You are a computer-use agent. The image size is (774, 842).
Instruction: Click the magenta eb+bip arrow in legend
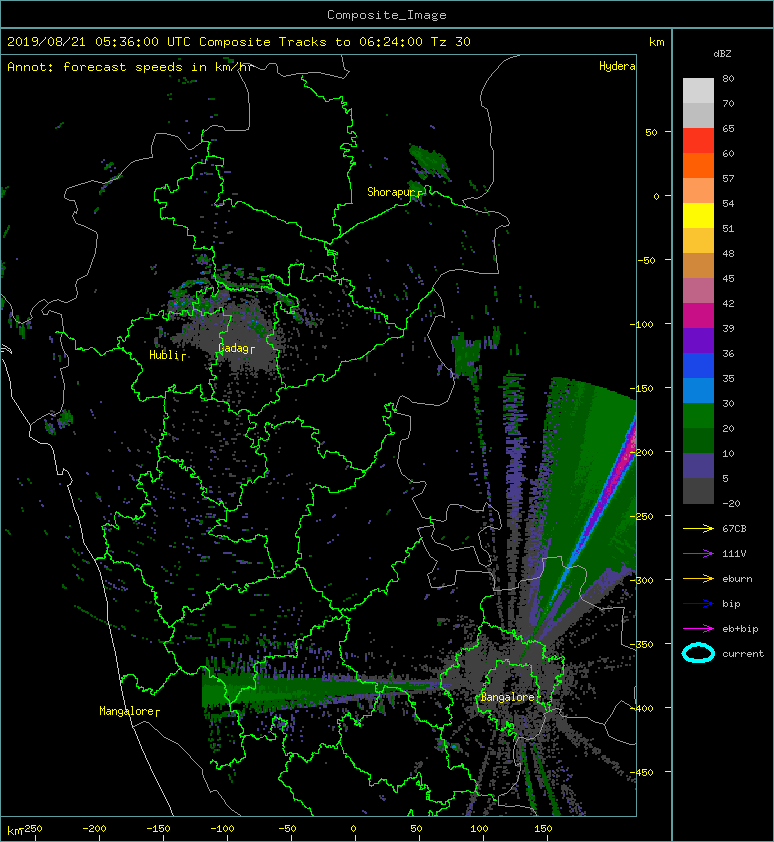pyautogui.click(x=698, y=629)
